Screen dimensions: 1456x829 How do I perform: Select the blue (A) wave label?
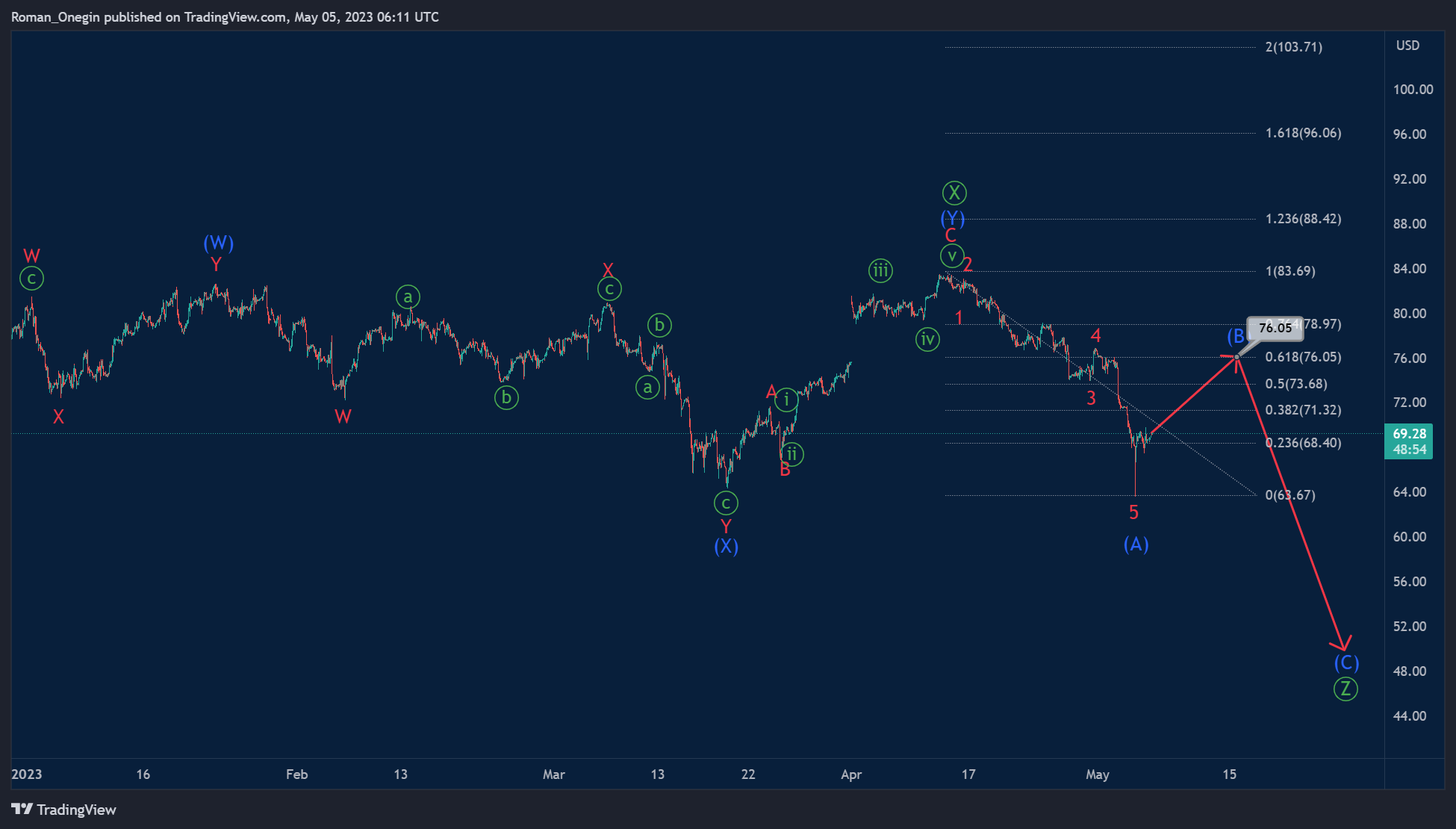(x=1136, y=544)
